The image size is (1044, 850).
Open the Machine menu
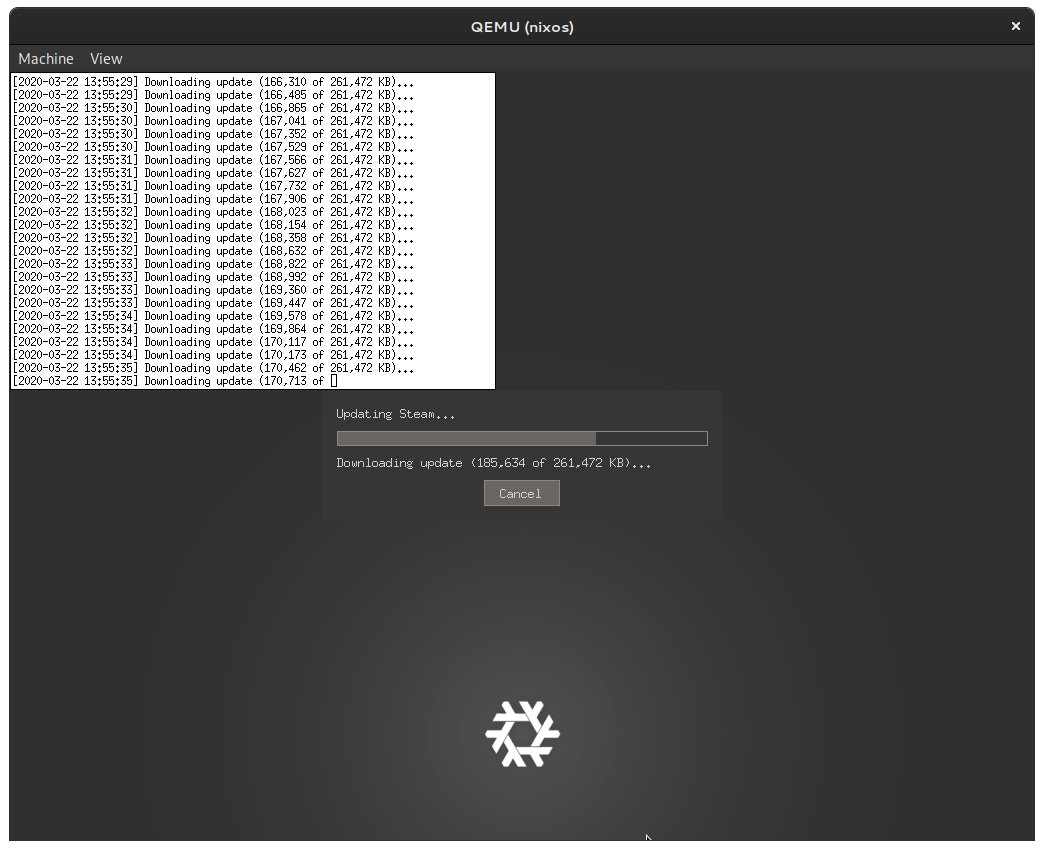[46, 59]
